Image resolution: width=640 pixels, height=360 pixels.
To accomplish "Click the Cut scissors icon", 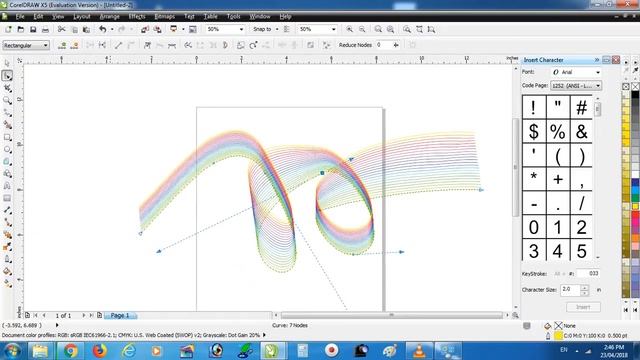I will [61, 29].
